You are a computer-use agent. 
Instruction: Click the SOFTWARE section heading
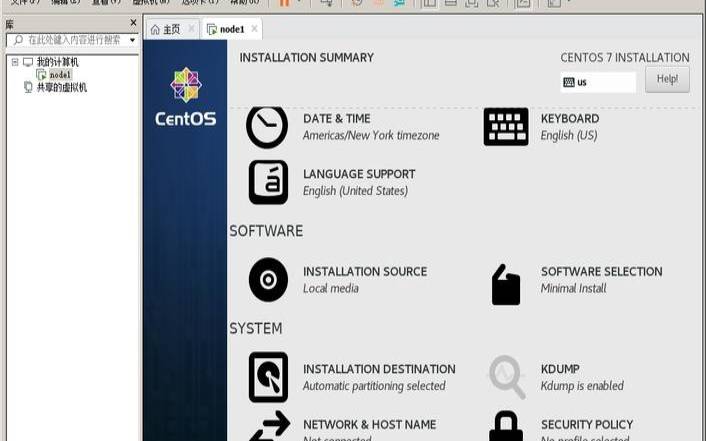(x=266, y=231)
